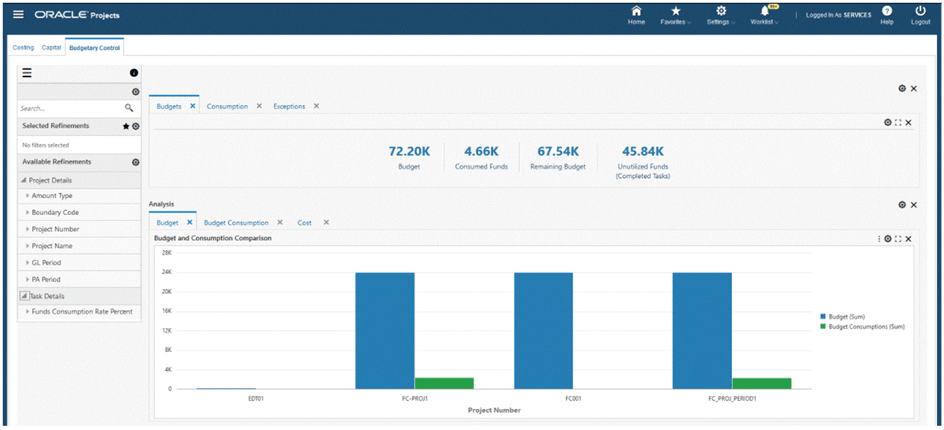This screenshot has width=944, height=430.
Task: Close the Exceptions tab
Action: click(316, 106)
